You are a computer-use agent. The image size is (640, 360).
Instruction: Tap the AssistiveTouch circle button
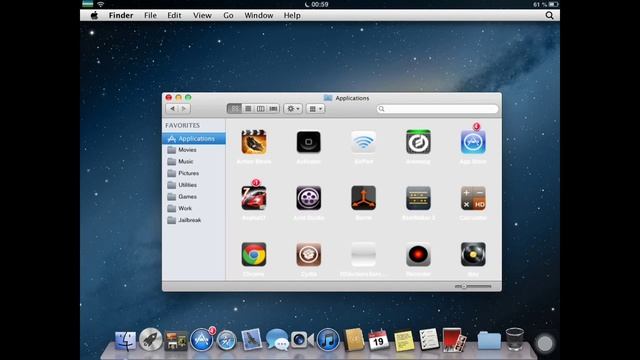tap(545, 344)
